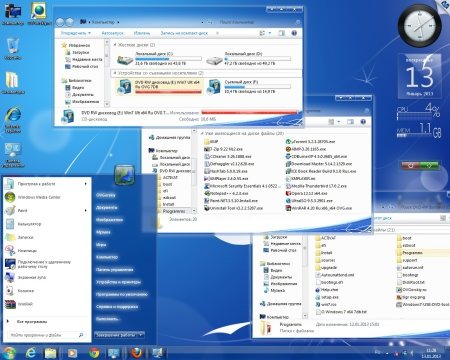Click the address bar dropdown arrow after Компьютер
The image size is (450, 360).
(118, 22)
